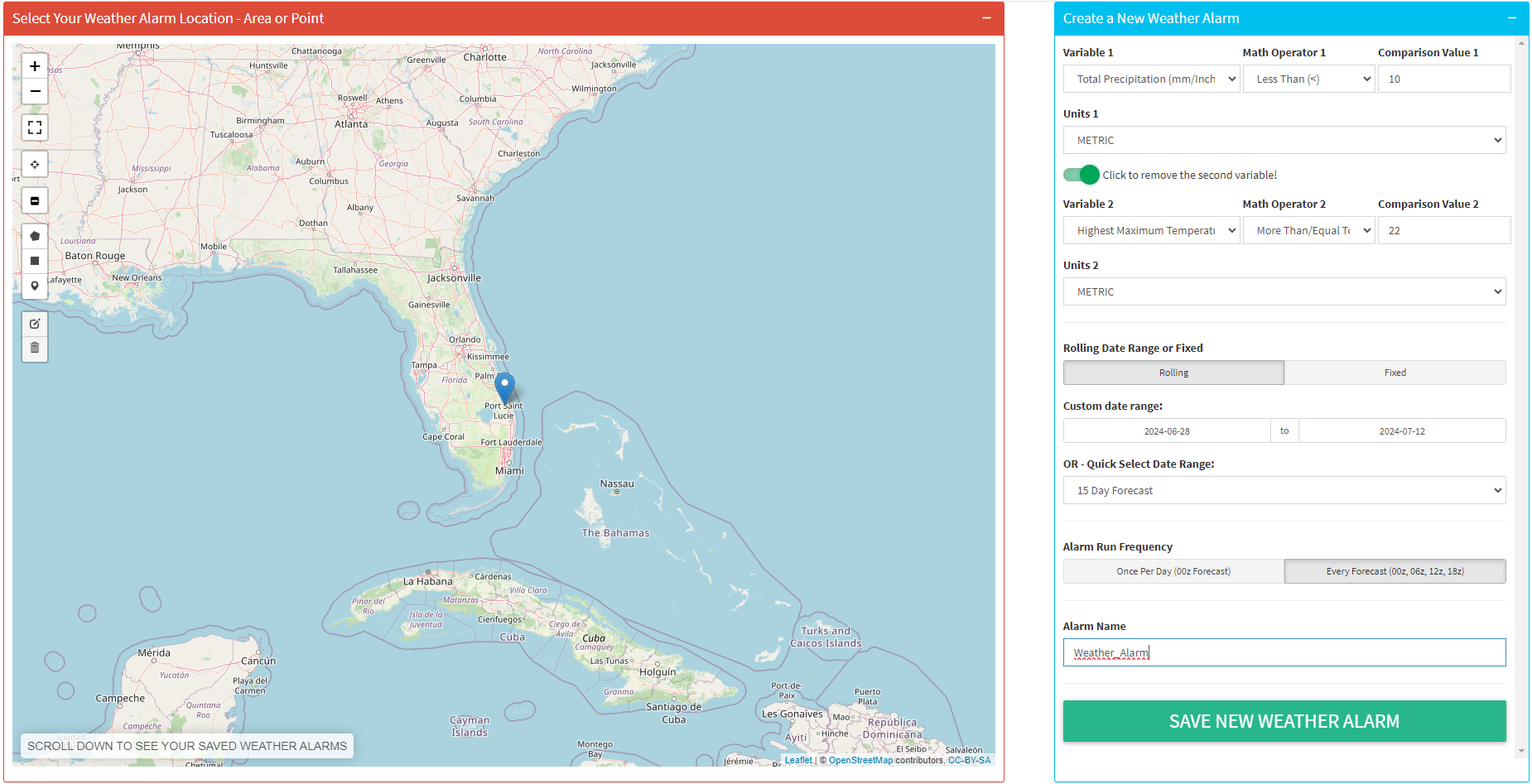Collapse the Create a New Weather Alarm panel
The height and width of the screenshot is (784, 1532).
click(x=1511, y=18)
